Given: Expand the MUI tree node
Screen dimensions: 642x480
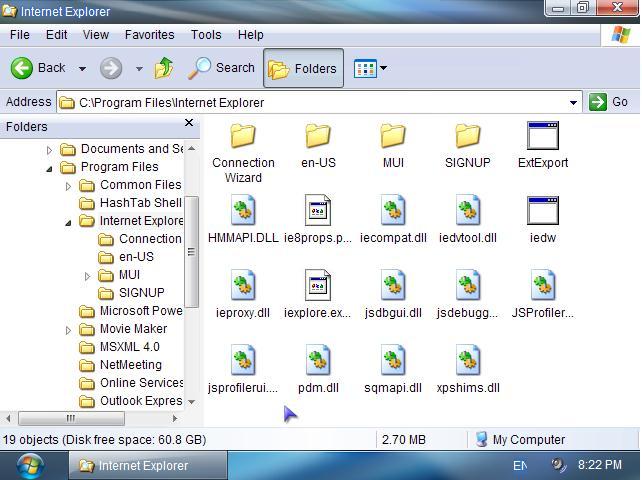Looking at the screenshot, I should pyautogui.click(x=87, y=276).
